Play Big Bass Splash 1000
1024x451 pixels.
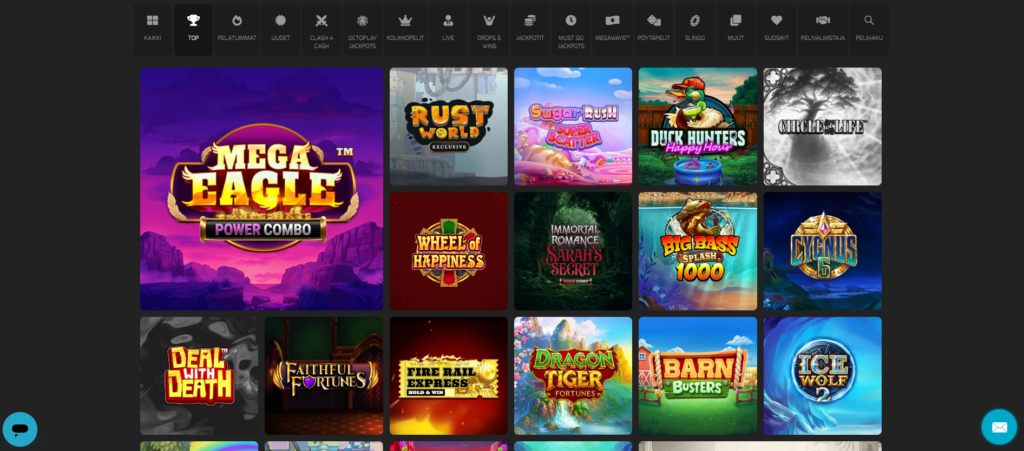pyautogui.click(x=697, y=251)
